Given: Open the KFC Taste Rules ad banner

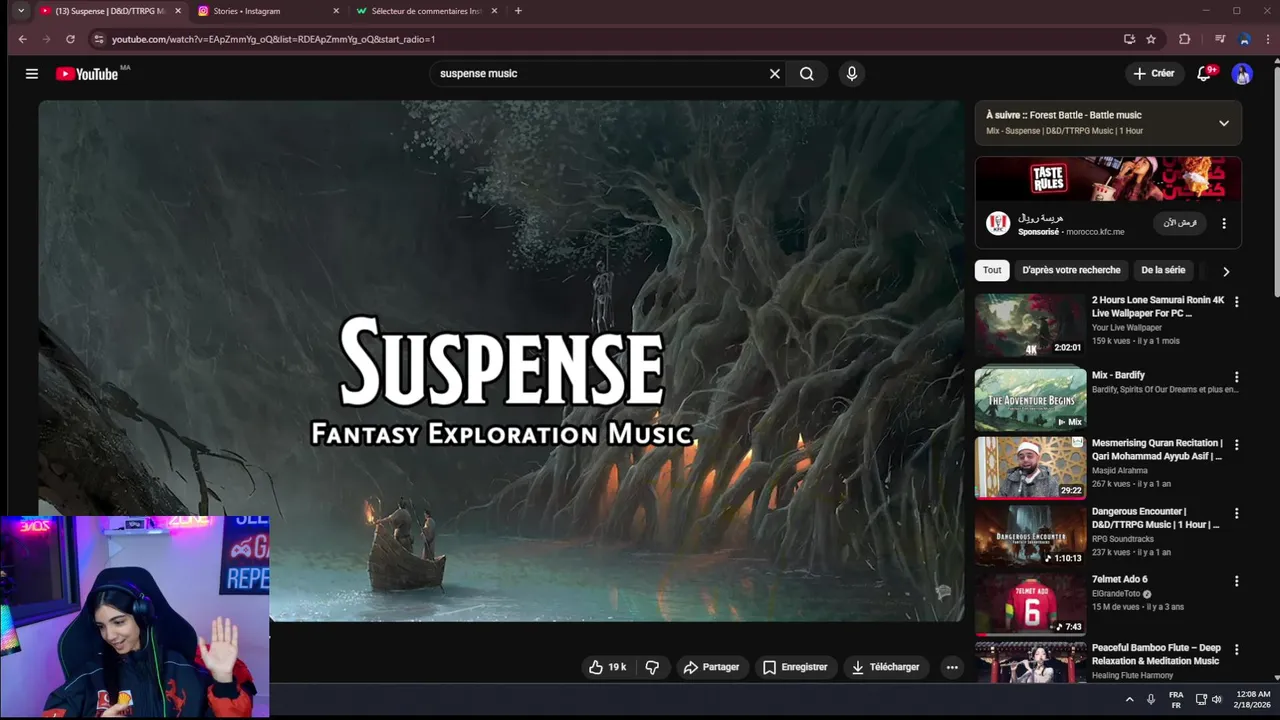Looking at the screenshot, I should [x=1108, y=179].
